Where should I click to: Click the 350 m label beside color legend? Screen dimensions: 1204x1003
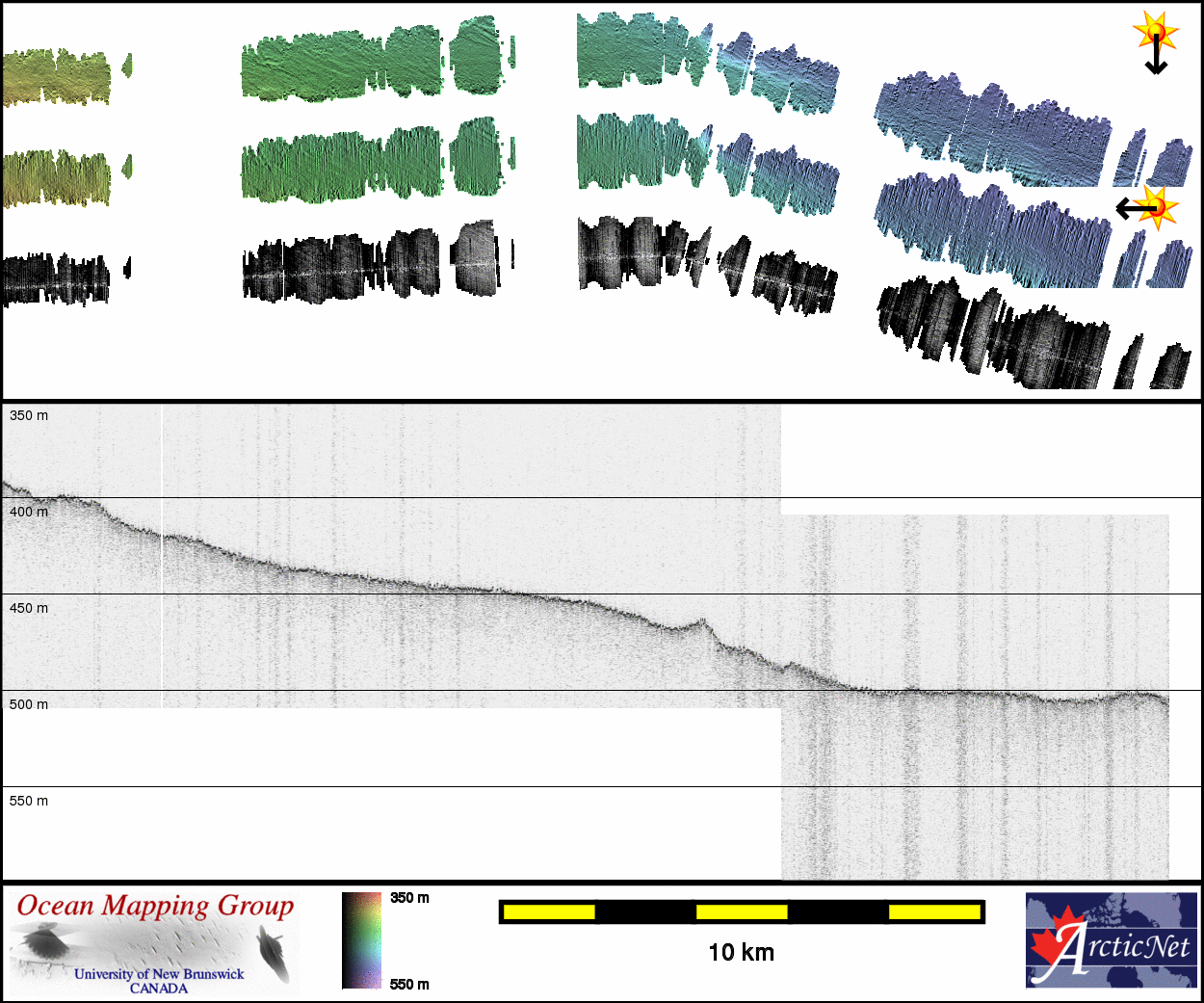pos(409,898)
